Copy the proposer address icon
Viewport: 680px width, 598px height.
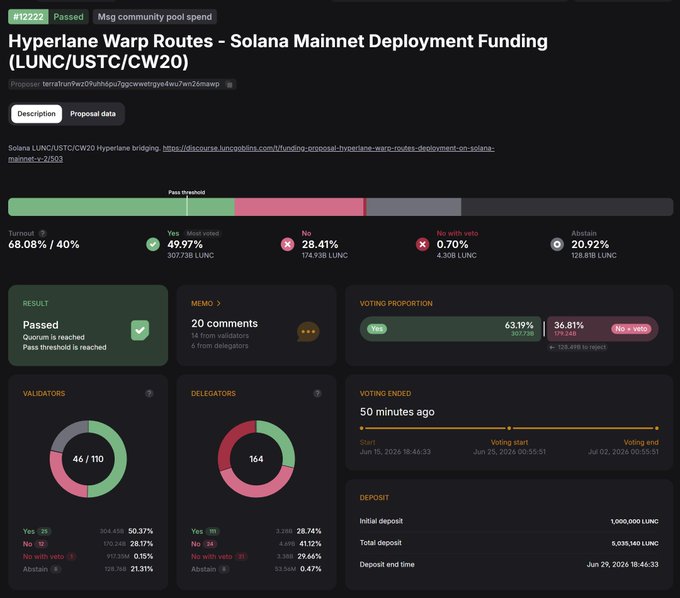pos(230,85)
